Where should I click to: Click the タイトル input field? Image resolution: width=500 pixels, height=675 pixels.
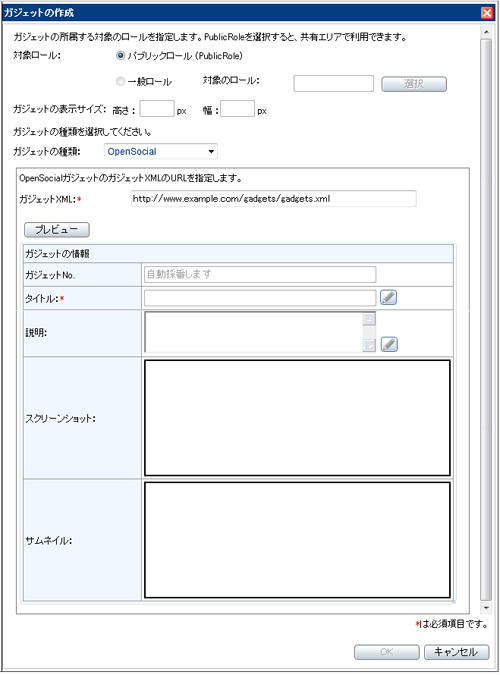[x=260, y=298]
